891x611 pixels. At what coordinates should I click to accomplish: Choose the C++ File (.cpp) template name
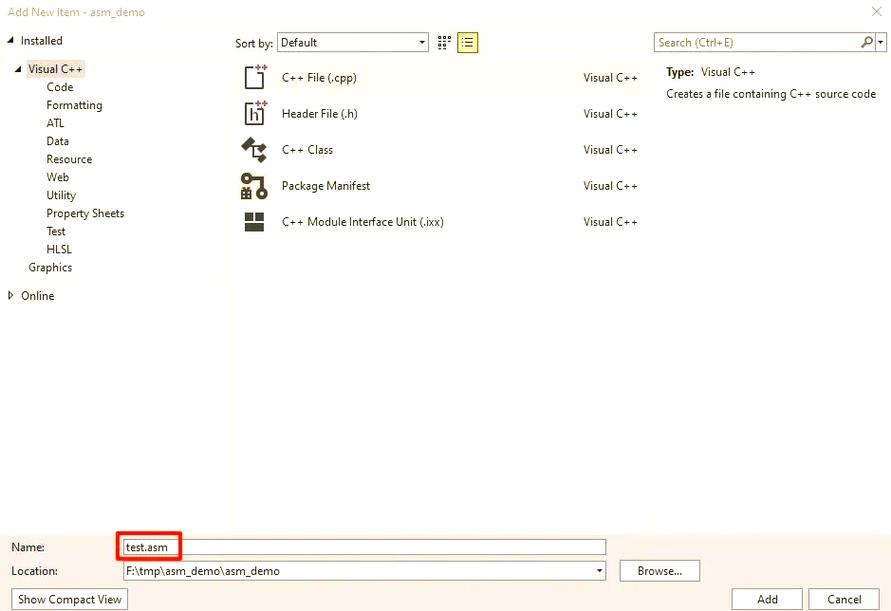(319, 78)
